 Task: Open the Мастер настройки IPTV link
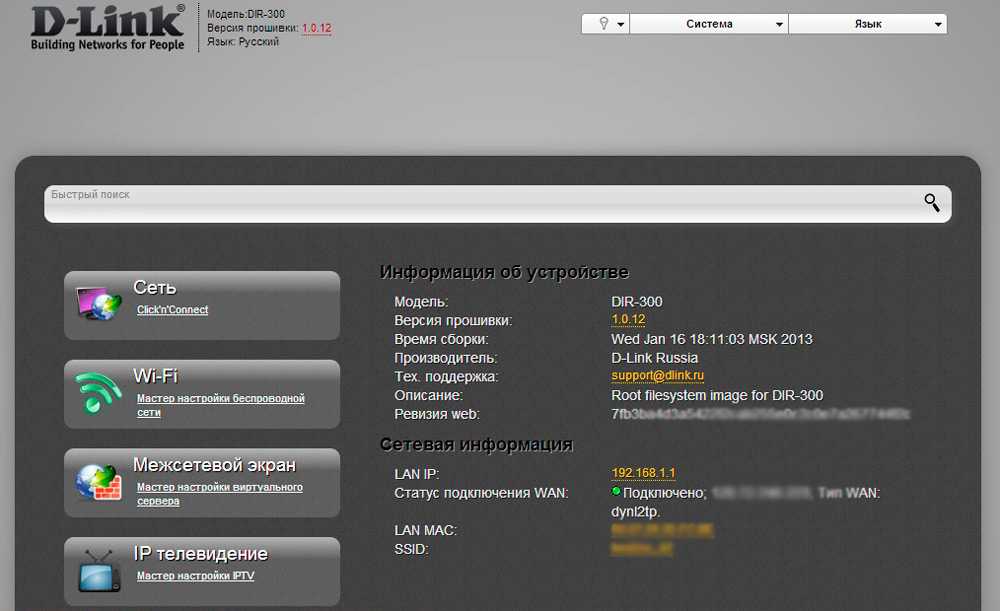pyautogui.click(x=195, y=575)
